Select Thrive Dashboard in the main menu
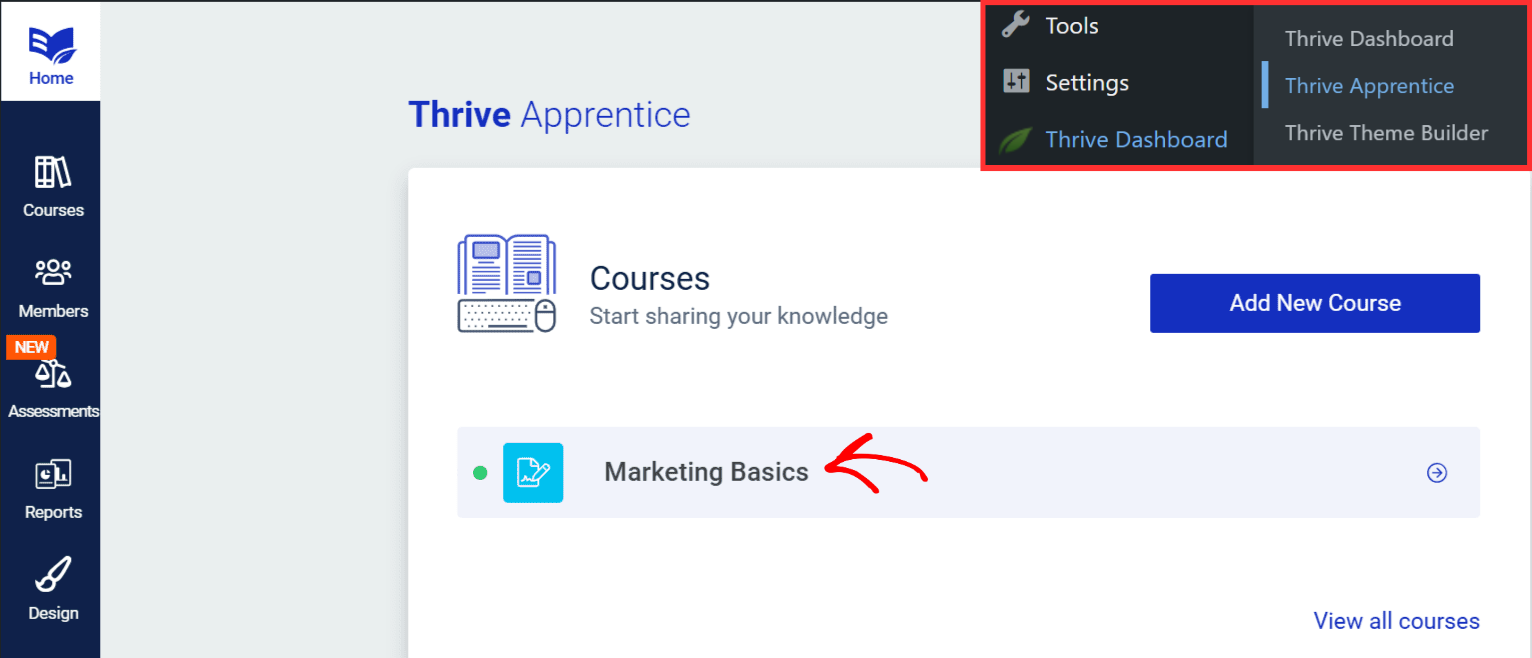This screenshot has height=658, width=1532. [x=1136, y=140]
